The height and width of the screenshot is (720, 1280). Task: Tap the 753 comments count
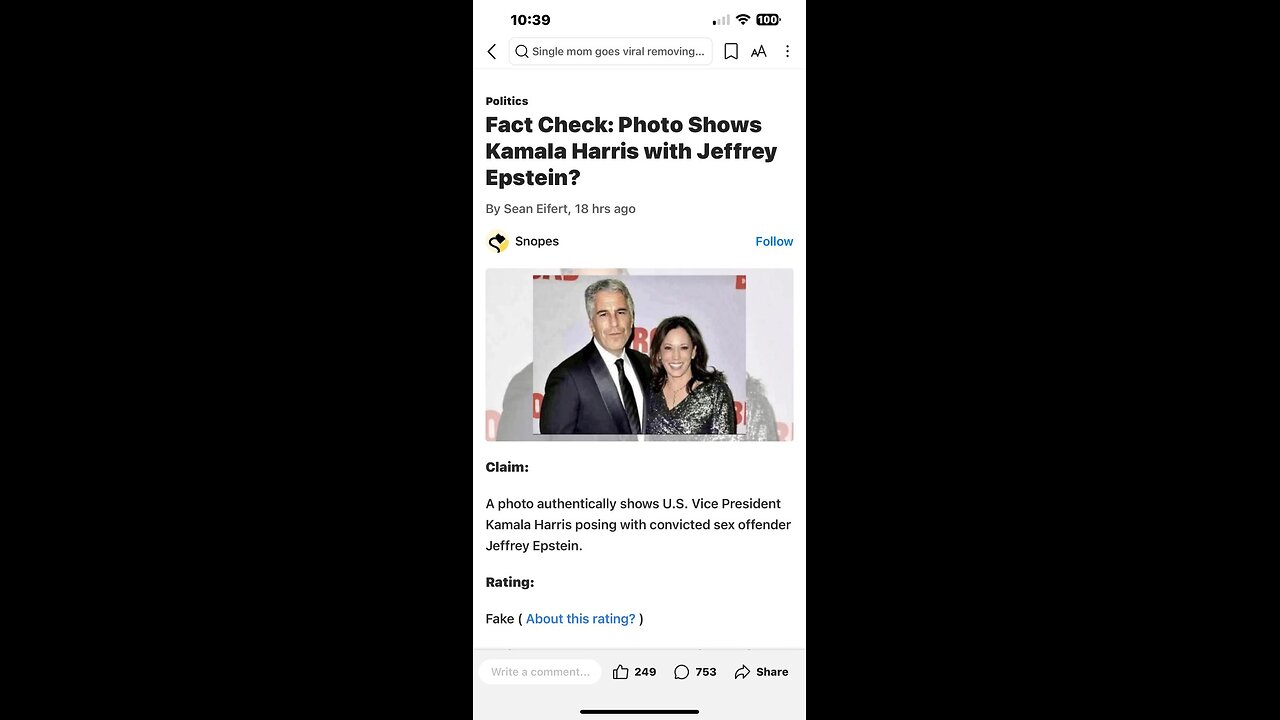[706, 672]
